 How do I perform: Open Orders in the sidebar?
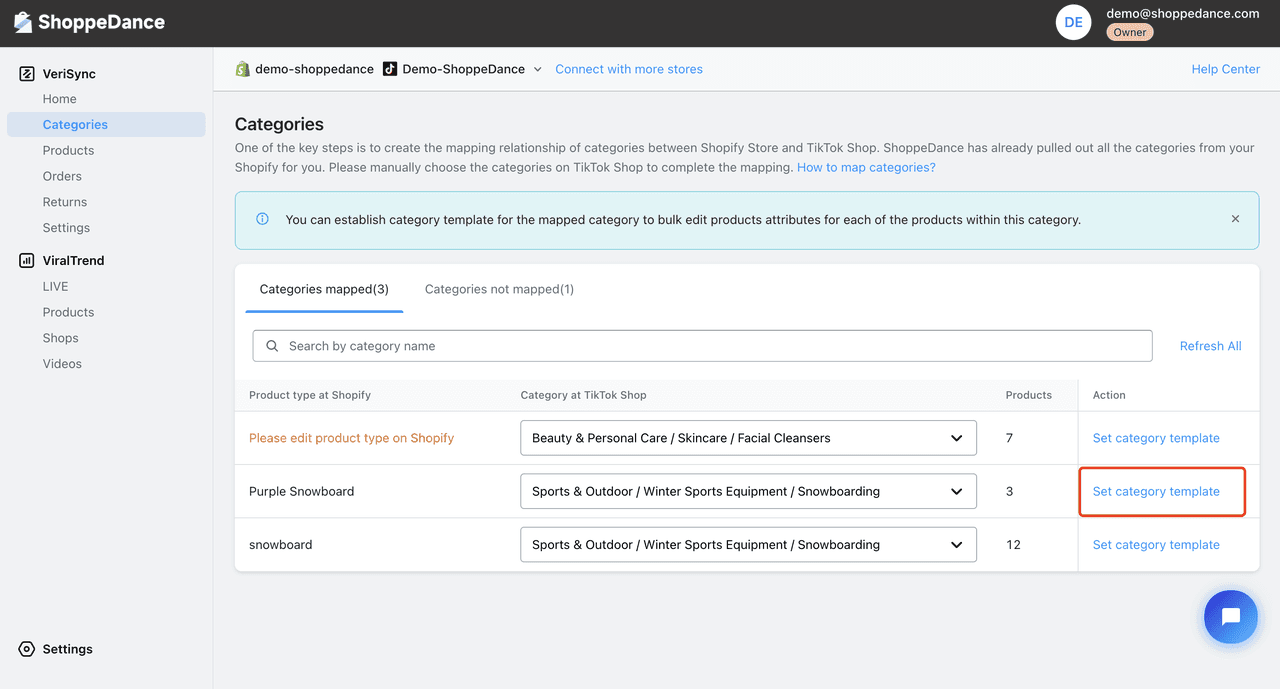pos(62,176)
